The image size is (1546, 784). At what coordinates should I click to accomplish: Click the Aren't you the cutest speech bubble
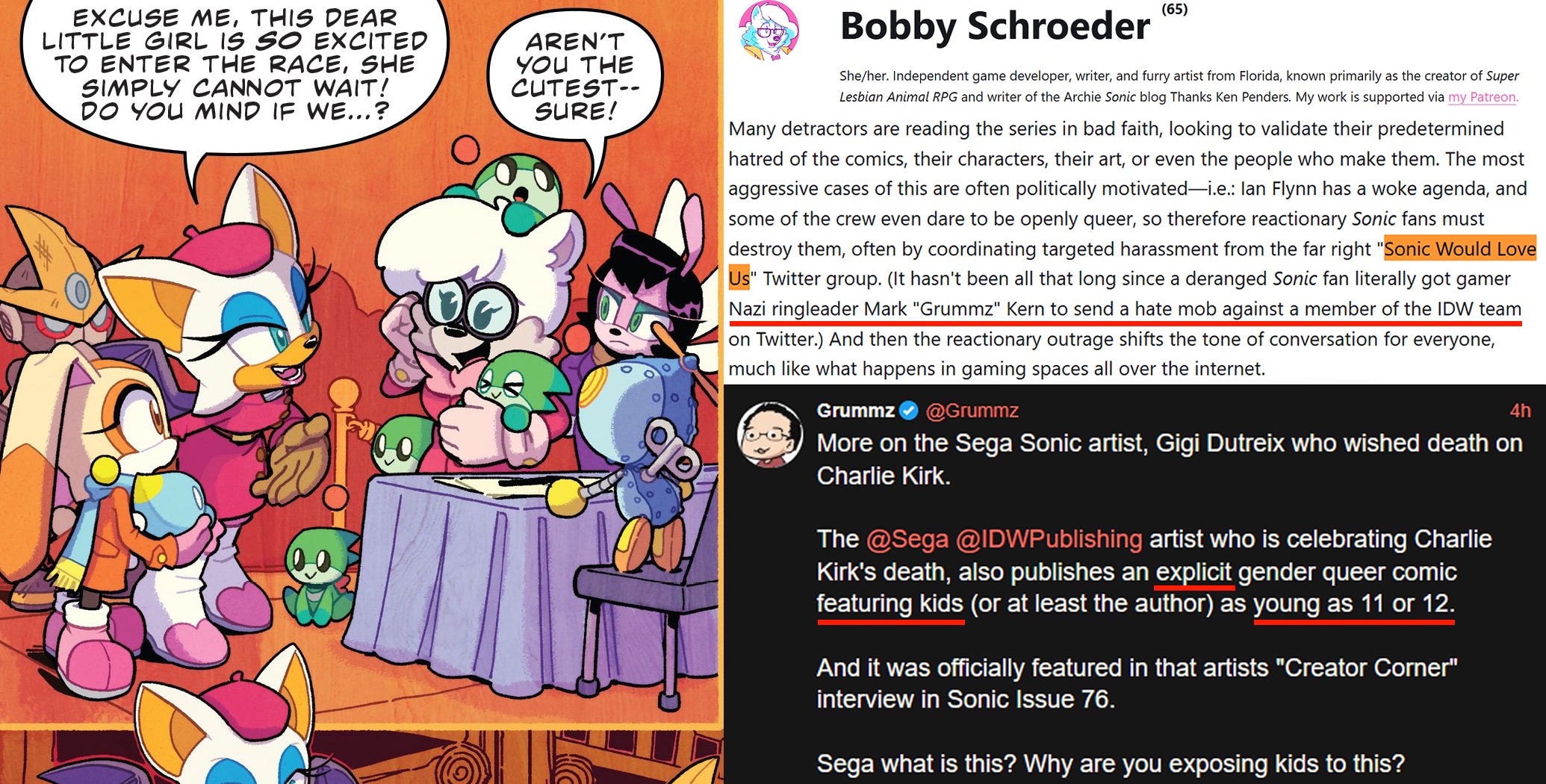(575, 77)
